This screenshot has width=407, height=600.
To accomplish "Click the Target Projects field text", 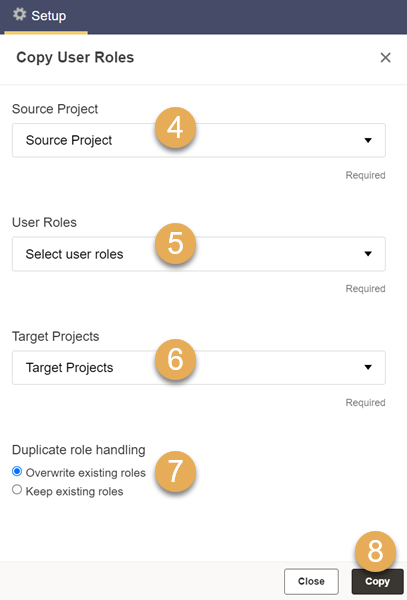I will pos(69,368).
